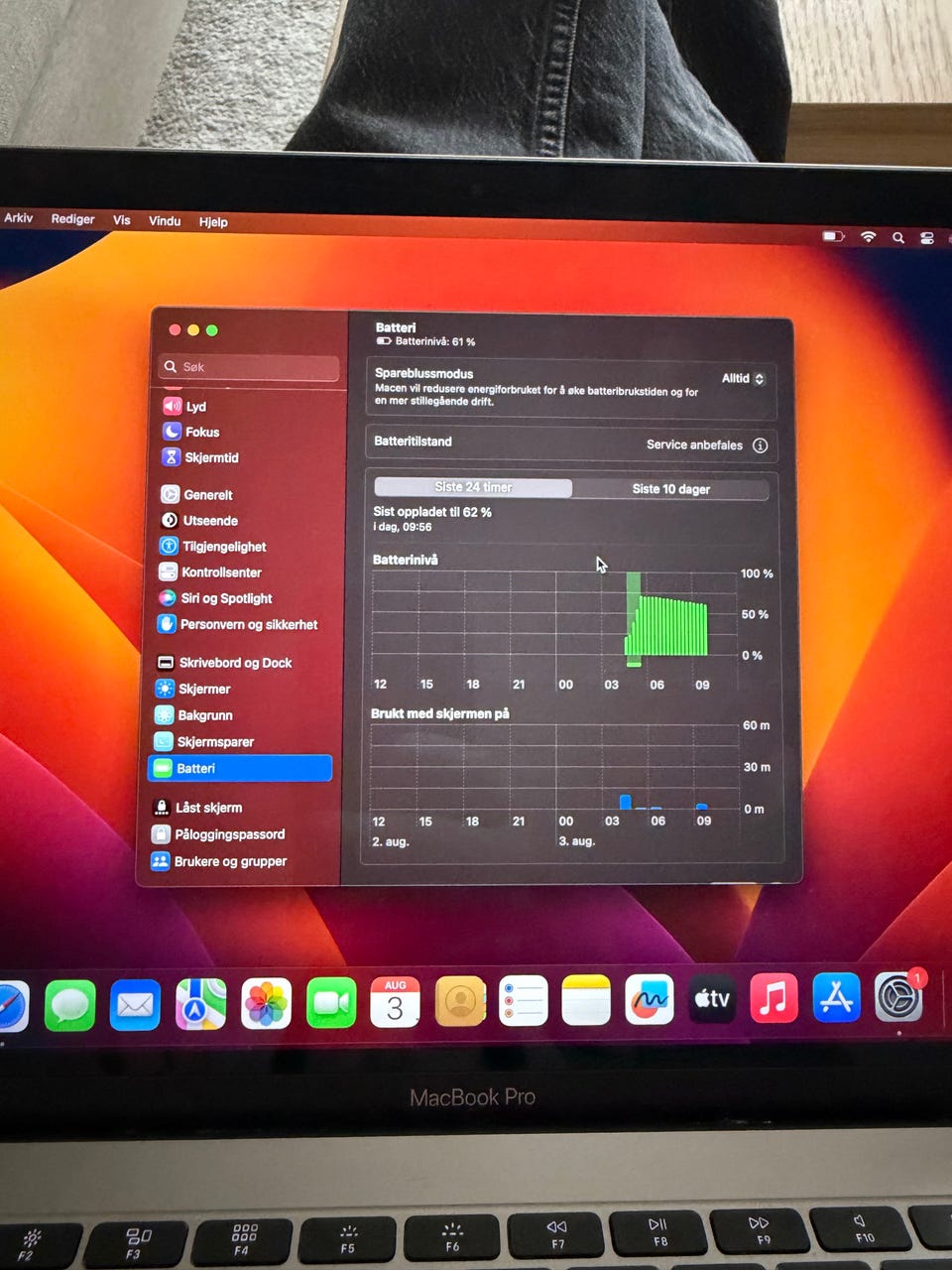The image size is (952, 1270).
Task: Open Contacts from the Dock
Action: pos(460,1002)
